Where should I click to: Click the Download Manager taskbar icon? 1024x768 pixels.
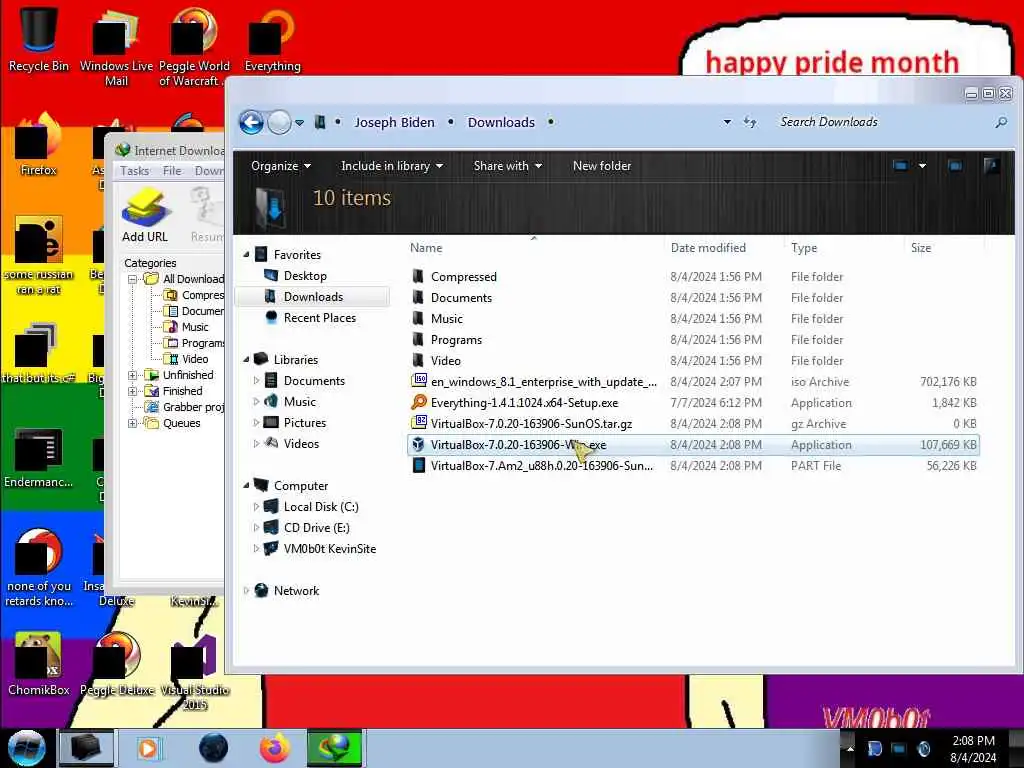coord(334,748)
